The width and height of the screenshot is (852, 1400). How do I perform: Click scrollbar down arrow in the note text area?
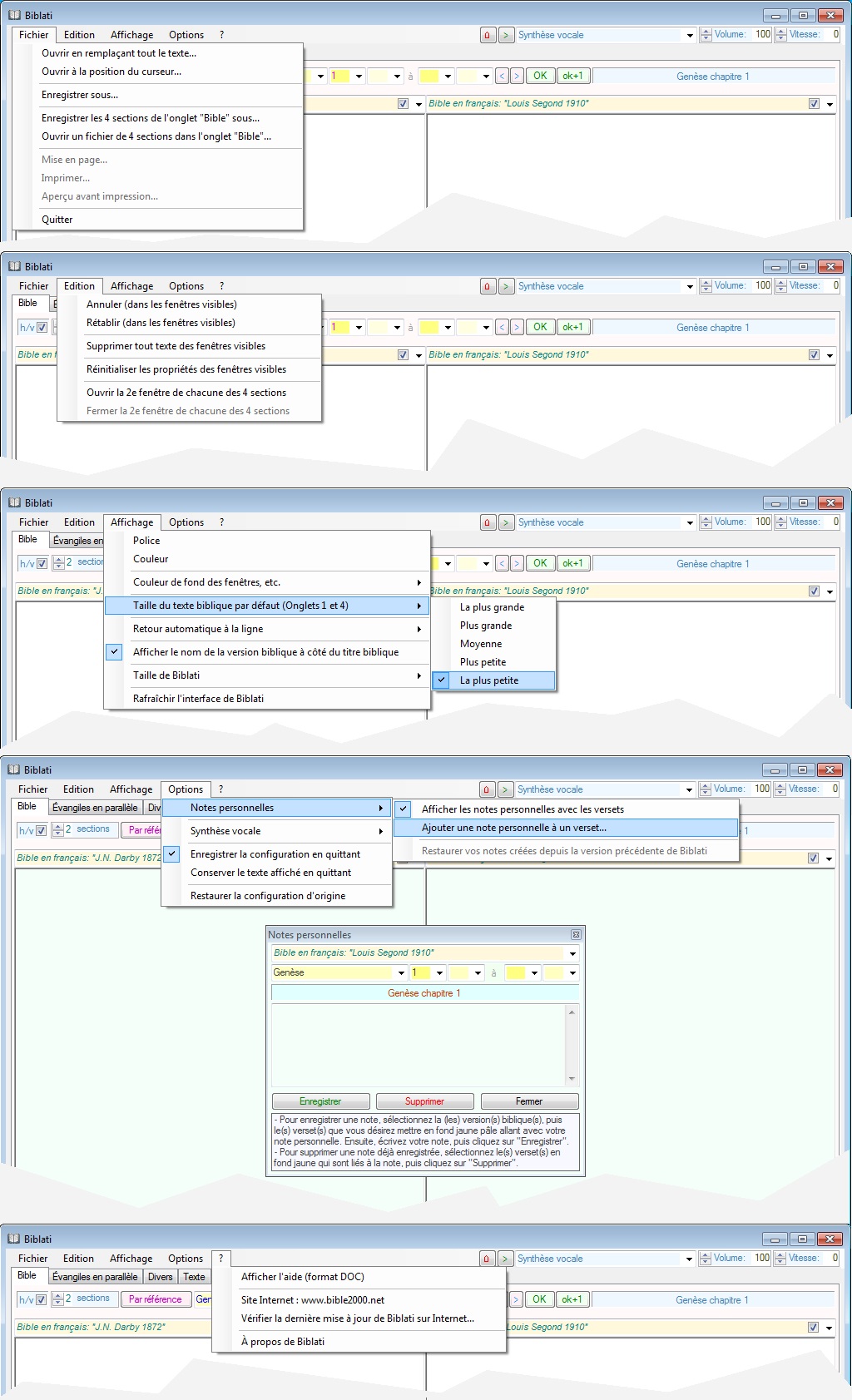tap(572, 1079)
